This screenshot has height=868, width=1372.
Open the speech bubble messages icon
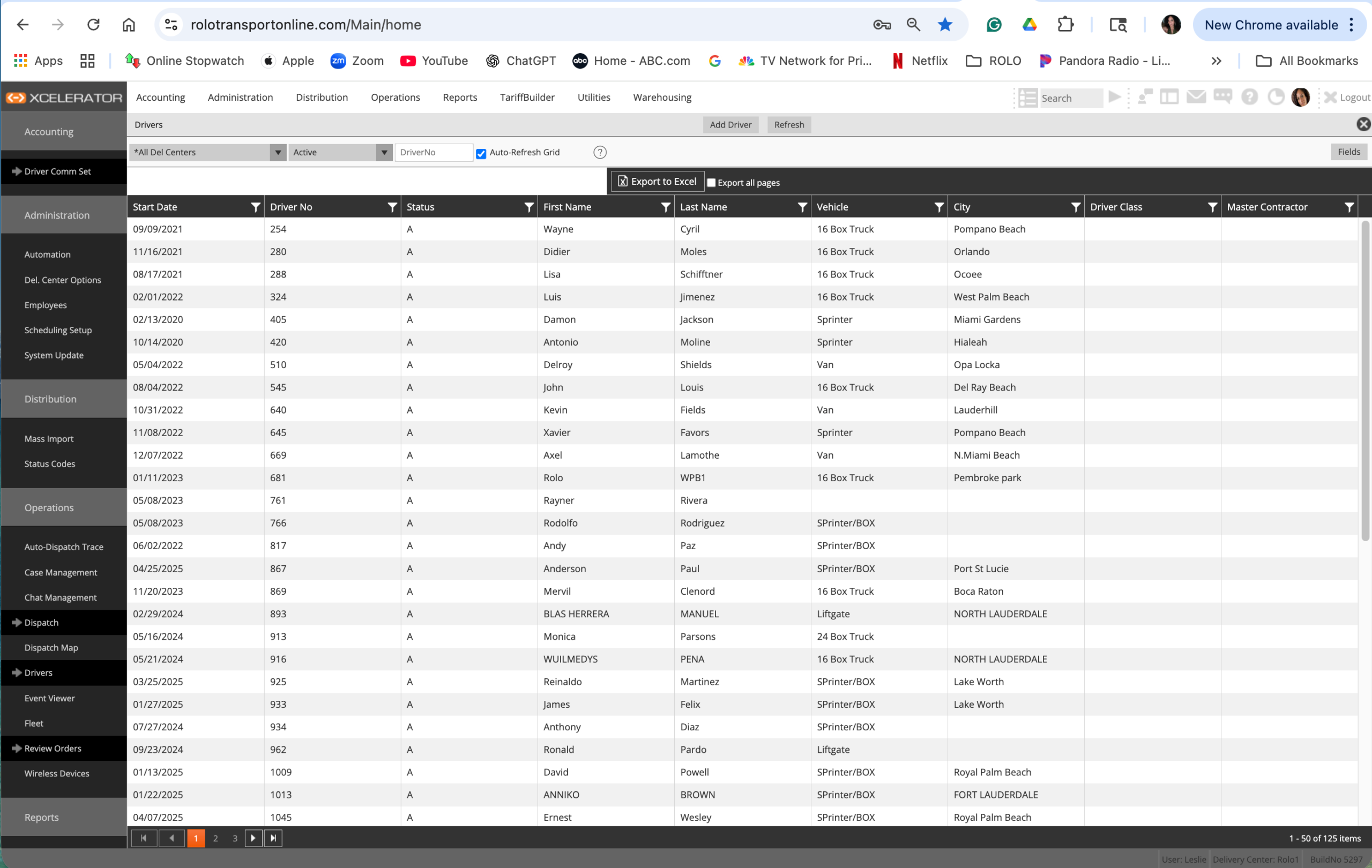(x=1222, y=97)
